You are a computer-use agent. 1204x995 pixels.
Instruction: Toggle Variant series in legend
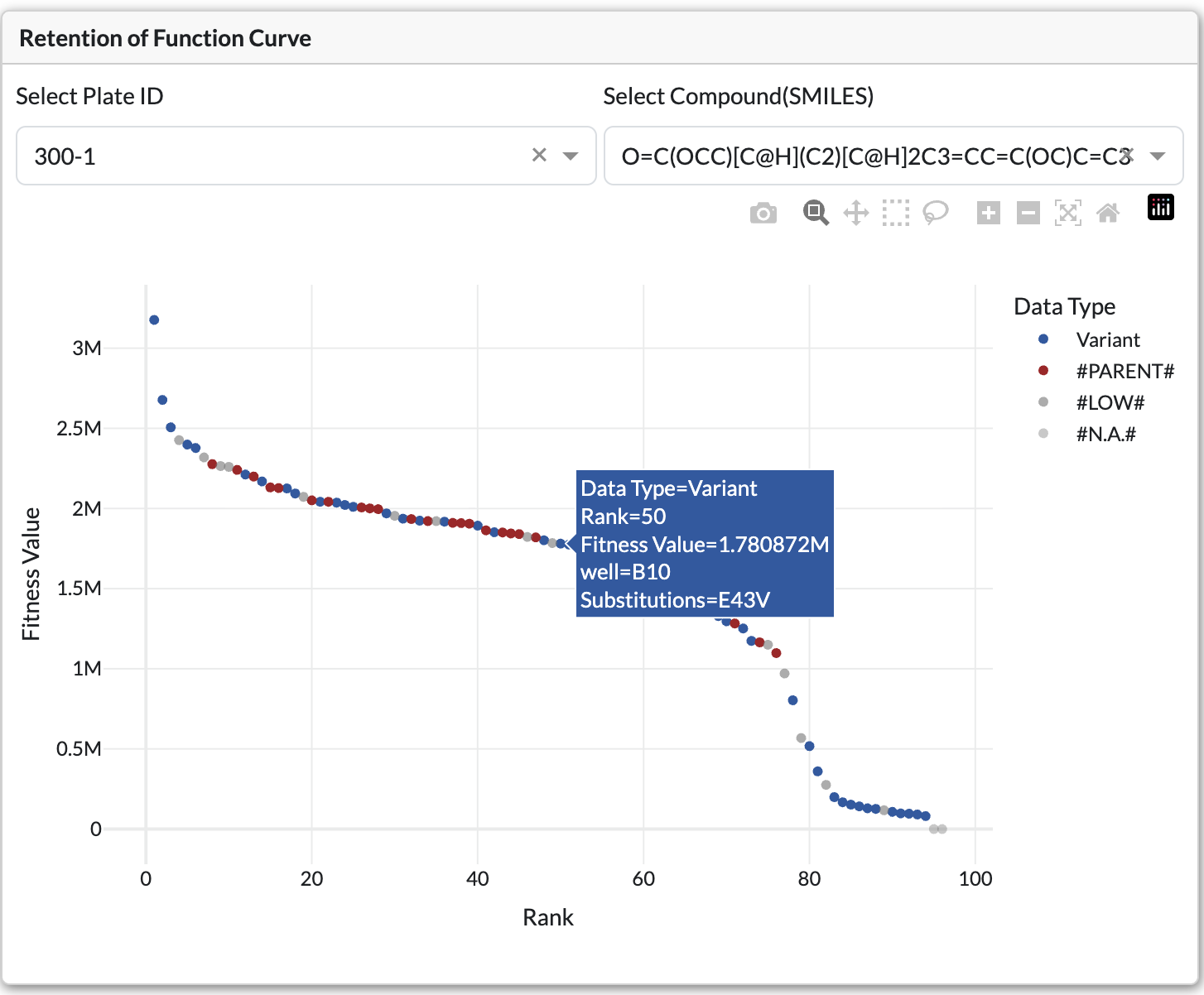coord(1107,339)
